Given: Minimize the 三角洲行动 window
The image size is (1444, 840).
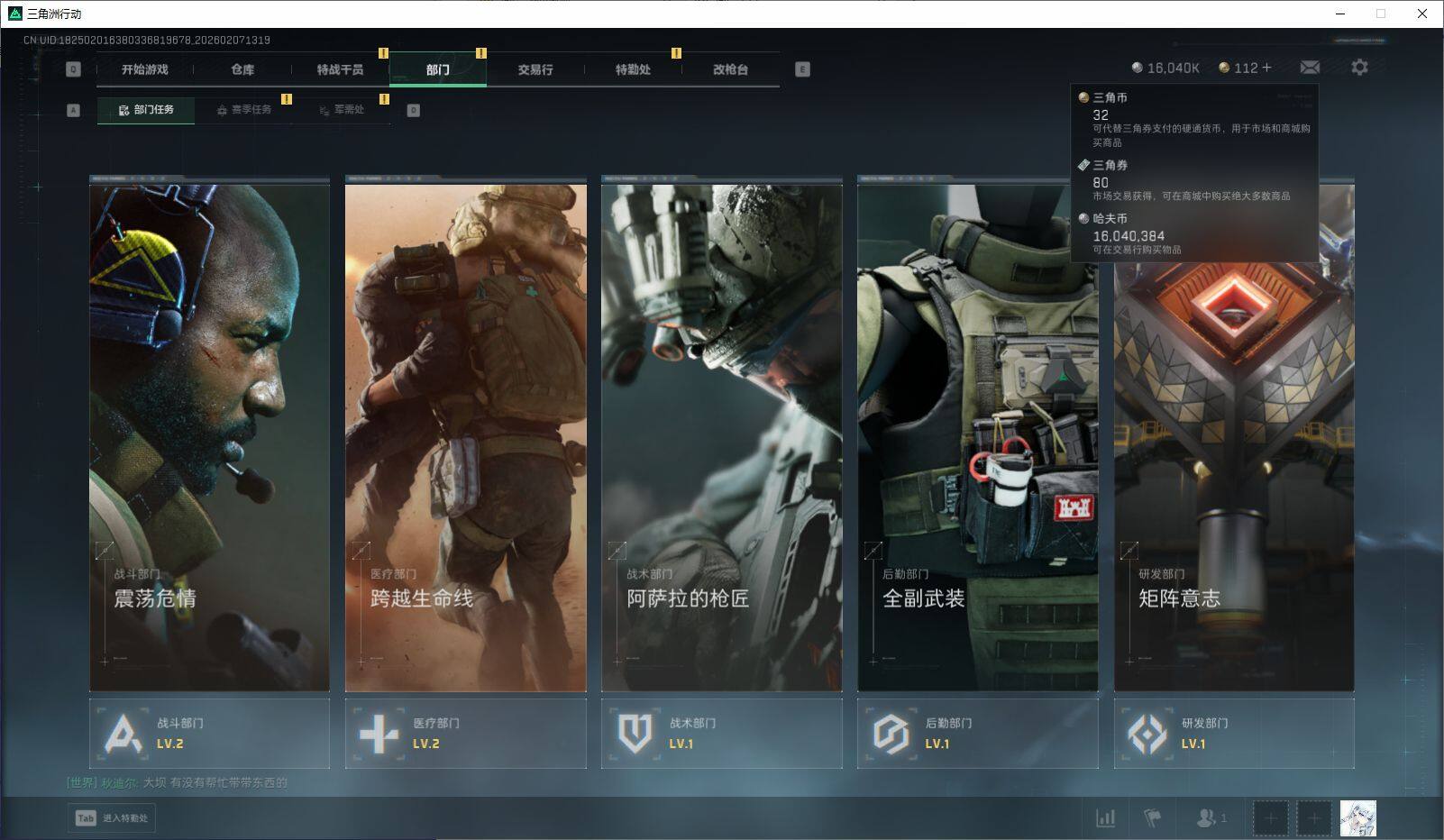Looking at the screenshot, I should 1340,14.
